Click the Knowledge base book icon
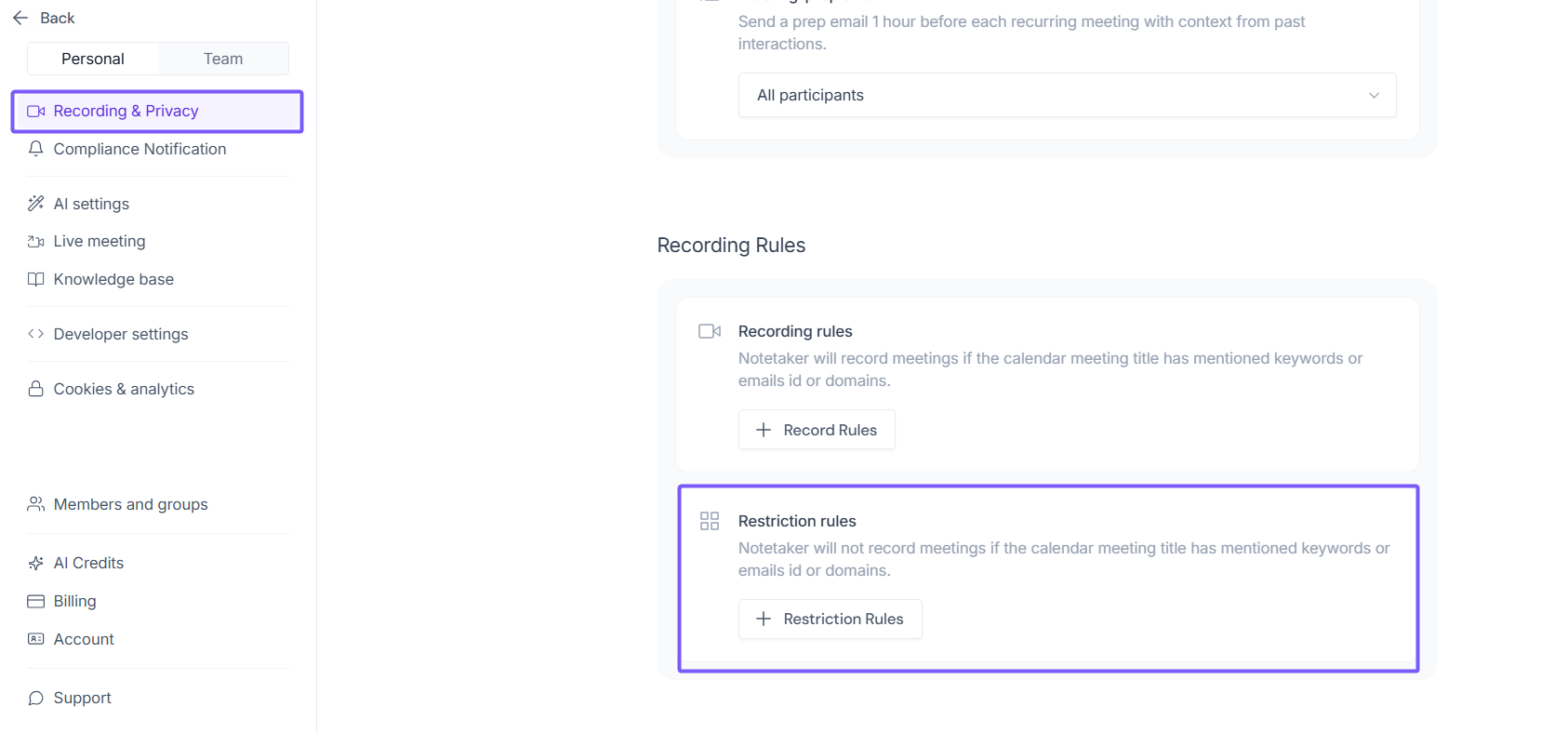 (36, 279)
